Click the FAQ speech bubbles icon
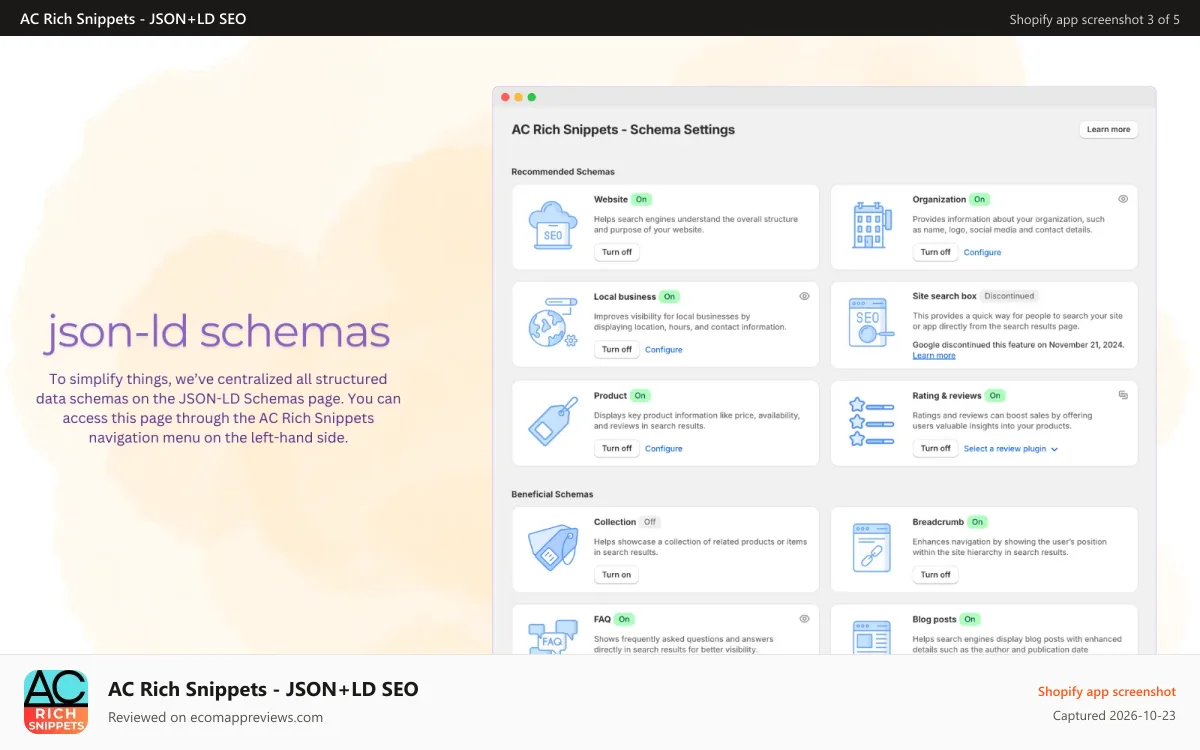Viewport: 1200px width, 750px height. tap(553, 637)
